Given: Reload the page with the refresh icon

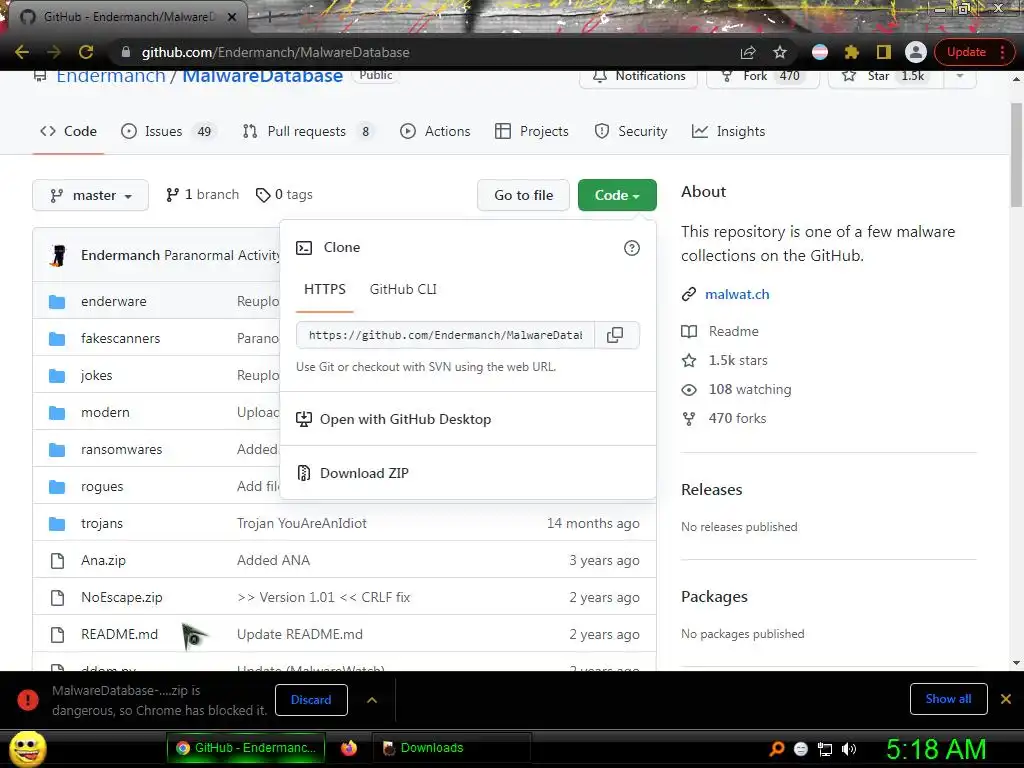Looking at the screenshot, I should pyautogui.click(x=86, y=52).
